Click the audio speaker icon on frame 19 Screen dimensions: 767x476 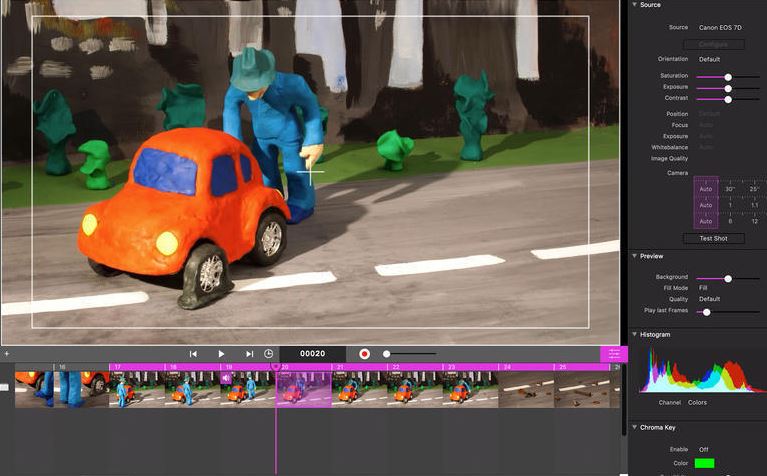point(226,378)
